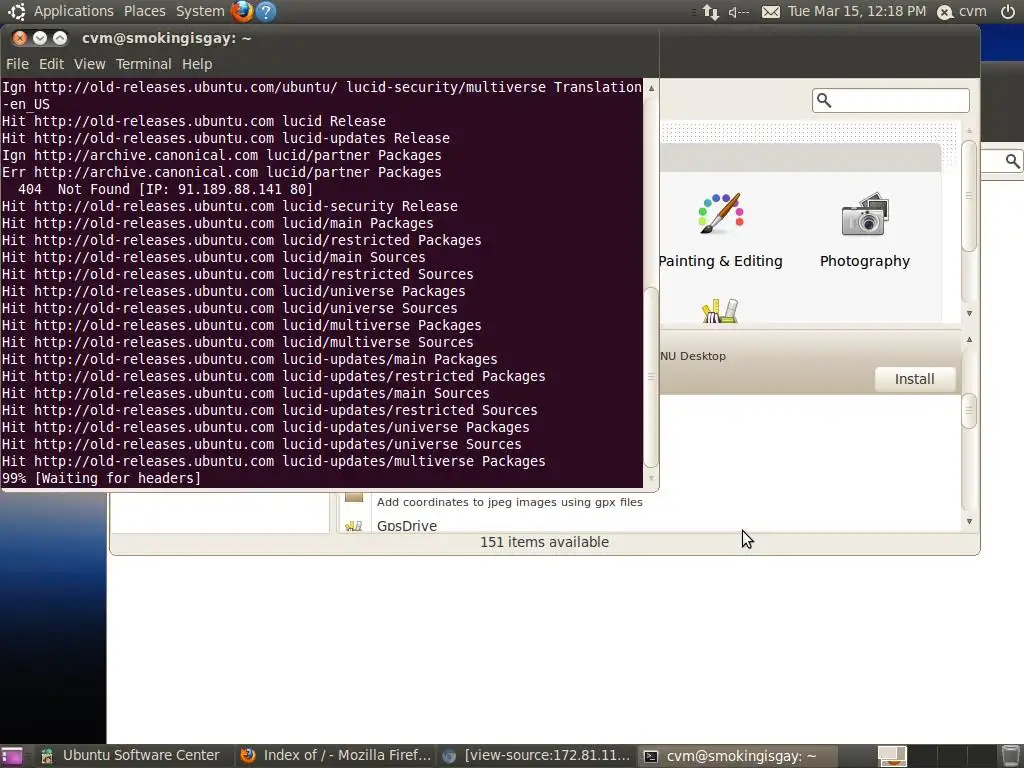The width and height of the screenshot is (1024, 768).
Task: Open the terminal Help menu
Action: pos(197,64)
